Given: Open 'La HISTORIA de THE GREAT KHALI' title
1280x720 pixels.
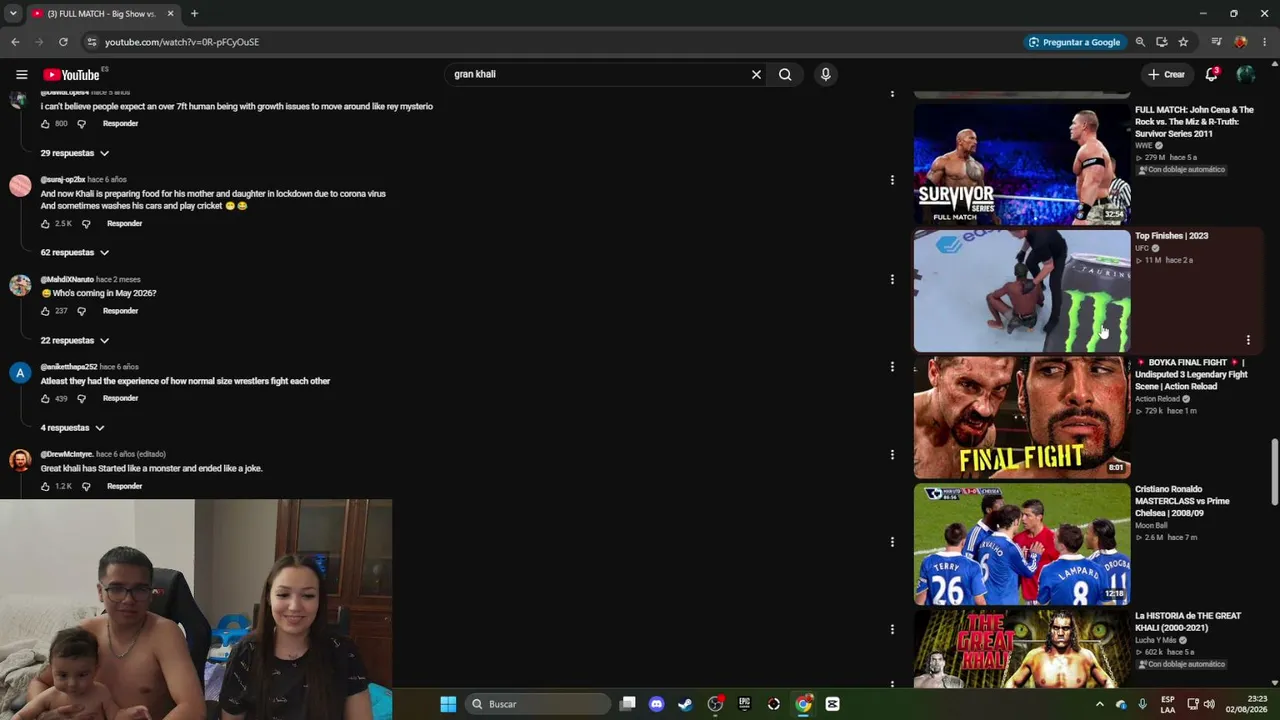Looking at the screenshot, I should tap(1188, 622).
